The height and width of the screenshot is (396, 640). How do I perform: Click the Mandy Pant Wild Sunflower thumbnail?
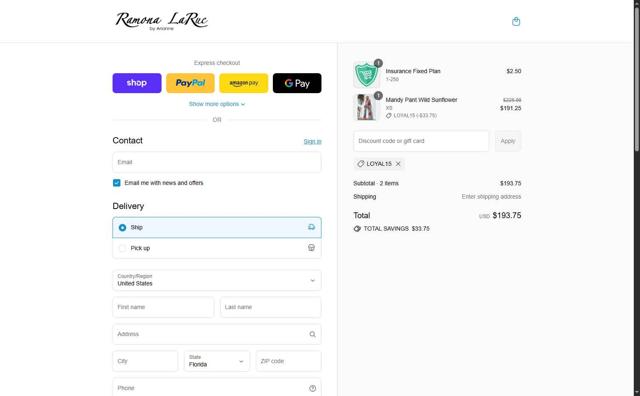pyautogui.click(x=366, y=107)
